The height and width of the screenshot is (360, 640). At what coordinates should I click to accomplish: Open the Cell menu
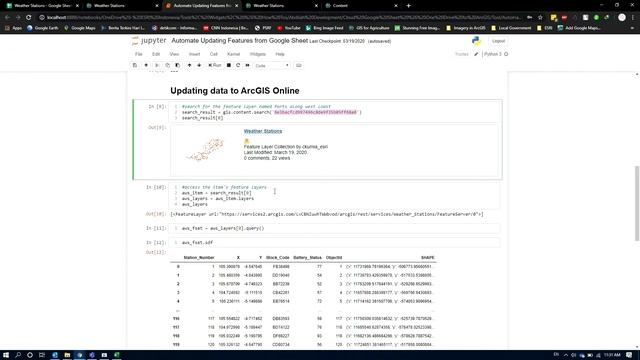[213, 54]
